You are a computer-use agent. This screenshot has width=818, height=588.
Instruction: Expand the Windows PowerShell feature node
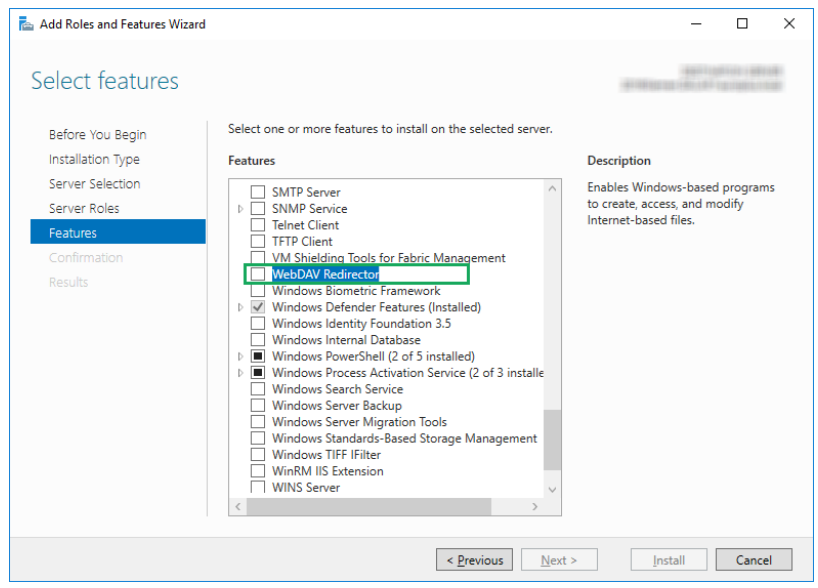pos(240,357)
